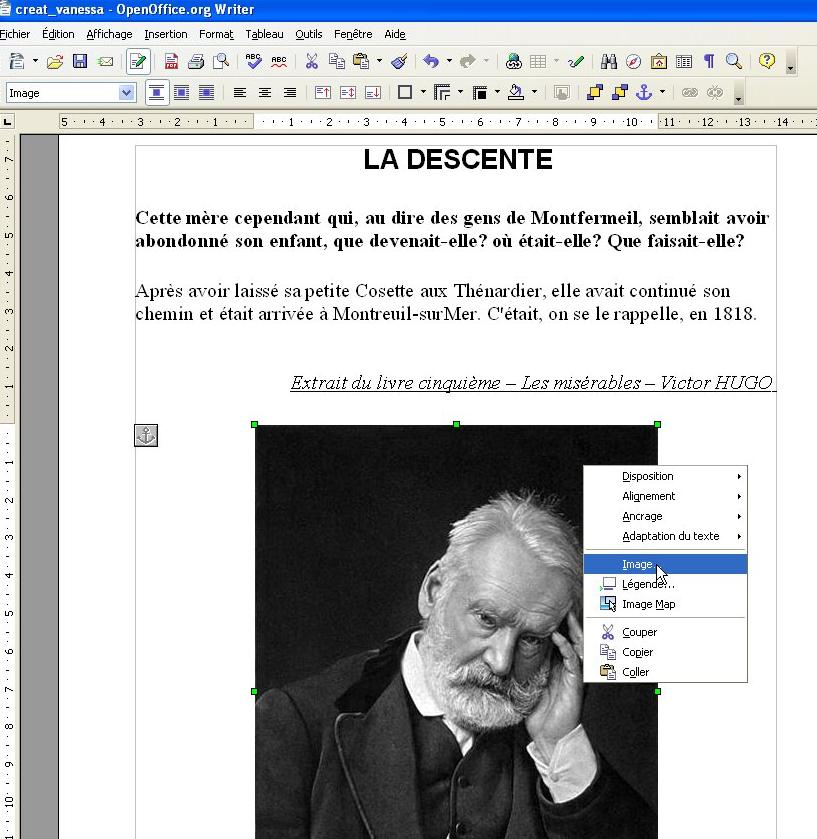Bring the image to front
This screenshot has height=839, width=817.
pos(594,93)
